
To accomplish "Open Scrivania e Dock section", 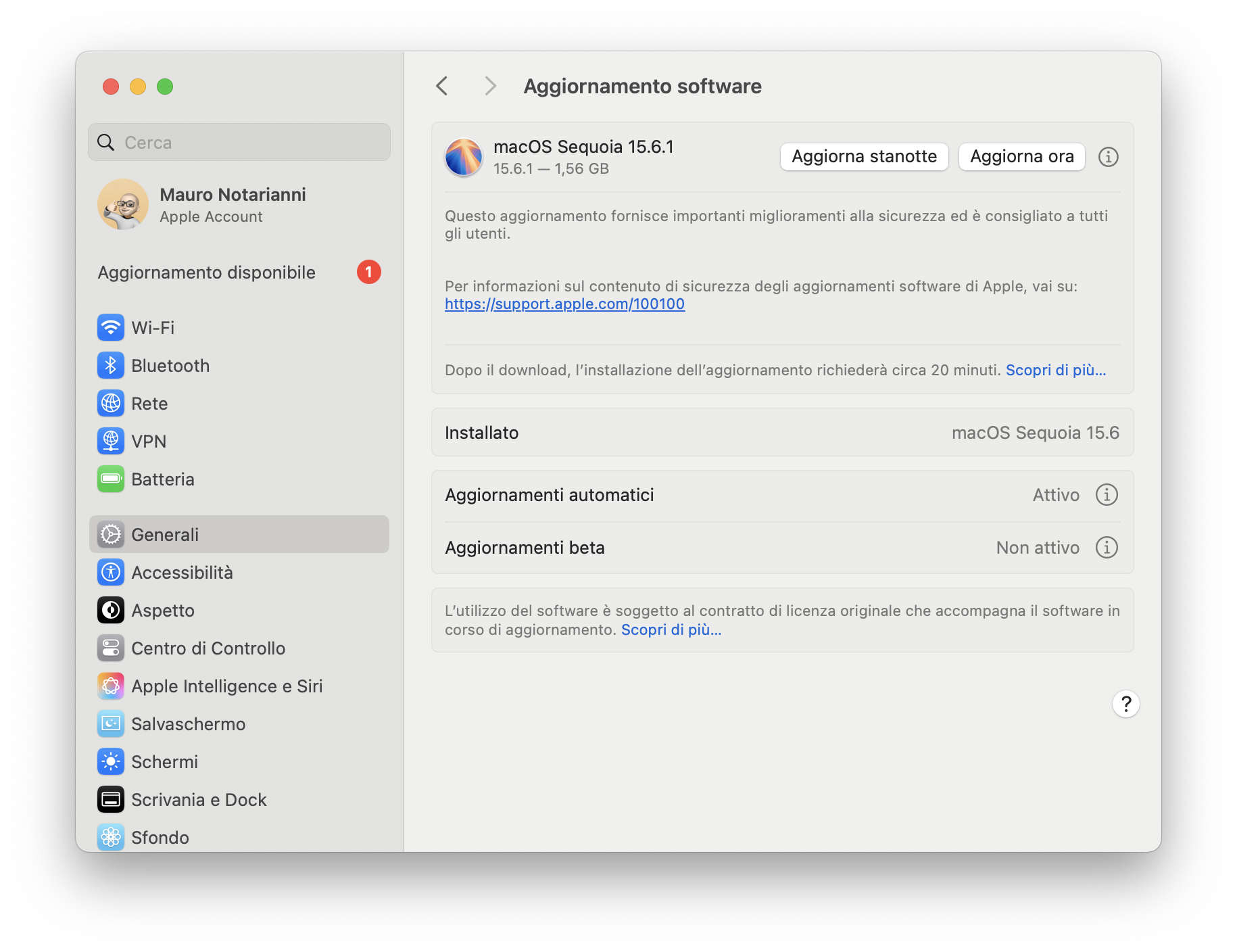I will point(199,800).
